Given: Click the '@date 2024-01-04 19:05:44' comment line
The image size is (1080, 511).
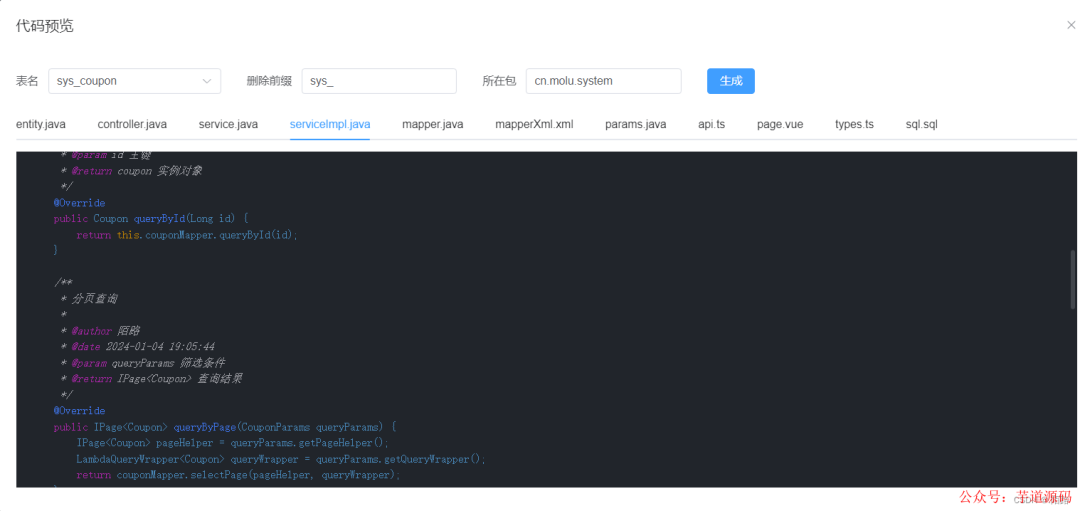Looking at the screenshot, I should pos(138,346).
